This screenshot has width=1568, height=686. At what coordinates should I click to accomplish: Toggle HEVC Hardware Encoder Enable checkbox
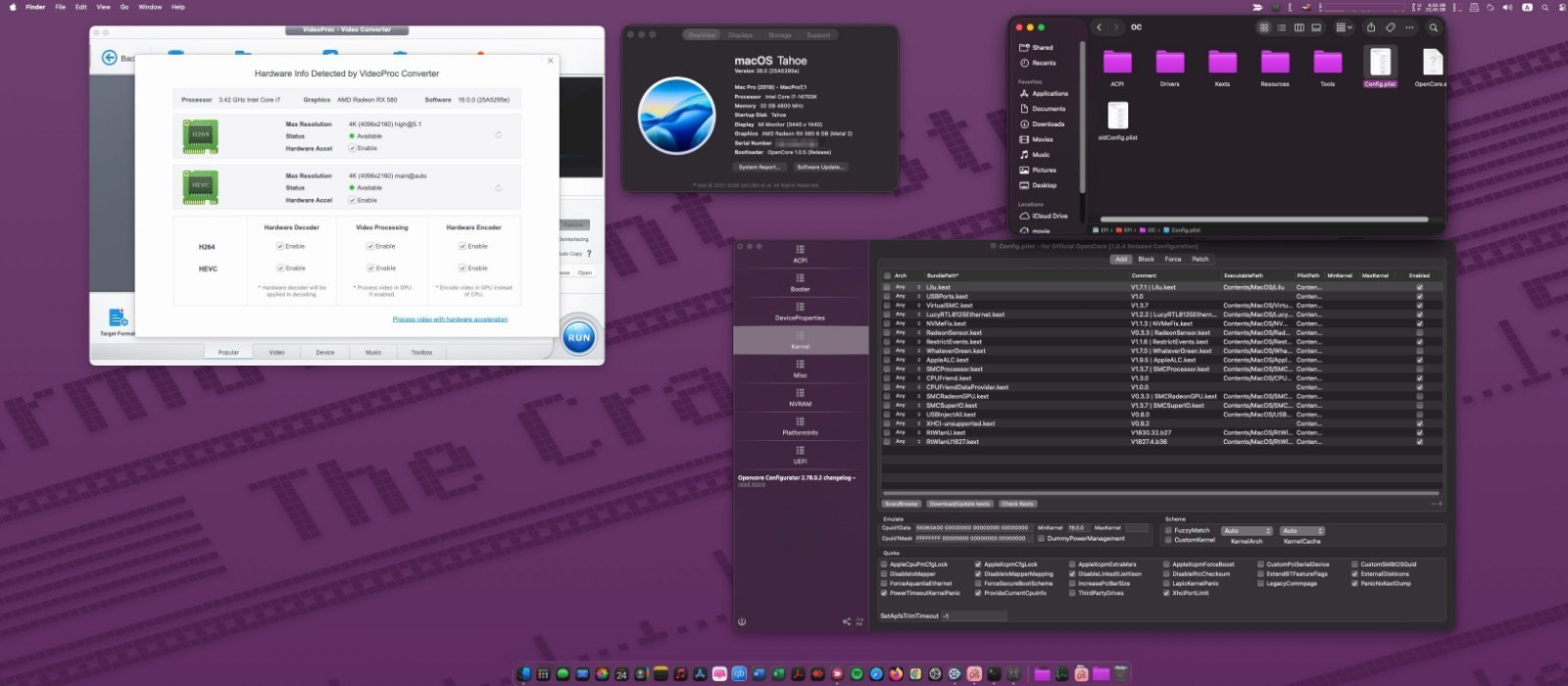pos(463,268)
